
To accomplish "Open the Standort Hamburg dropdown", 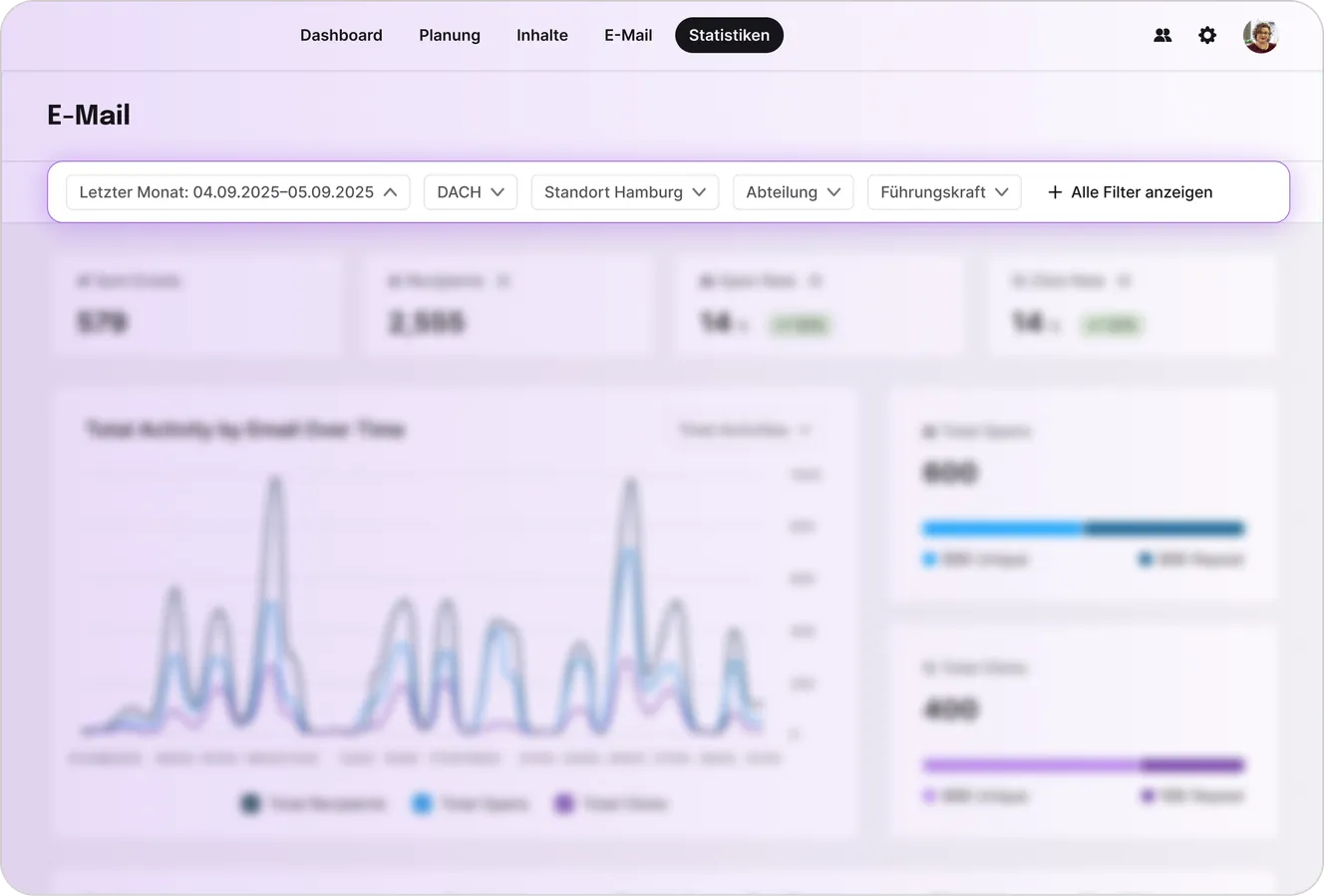I will [x=625, y=192].
